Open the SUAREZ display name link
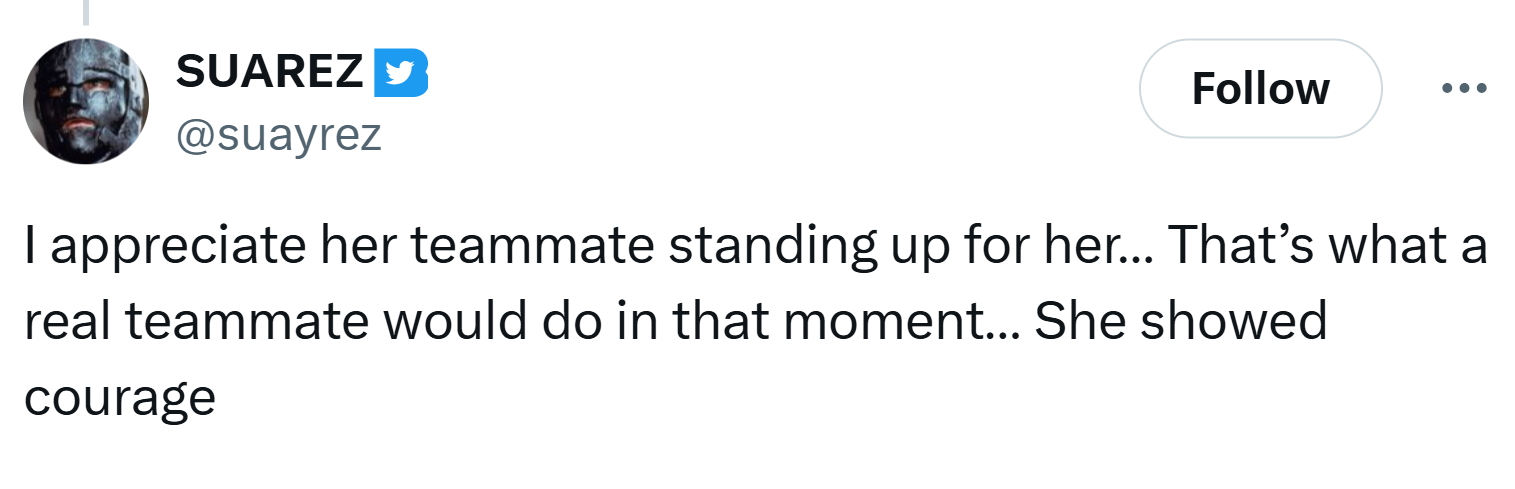The width and height of the screenshot is (1515, 489). pyautogui.click(x=269, y=72)
